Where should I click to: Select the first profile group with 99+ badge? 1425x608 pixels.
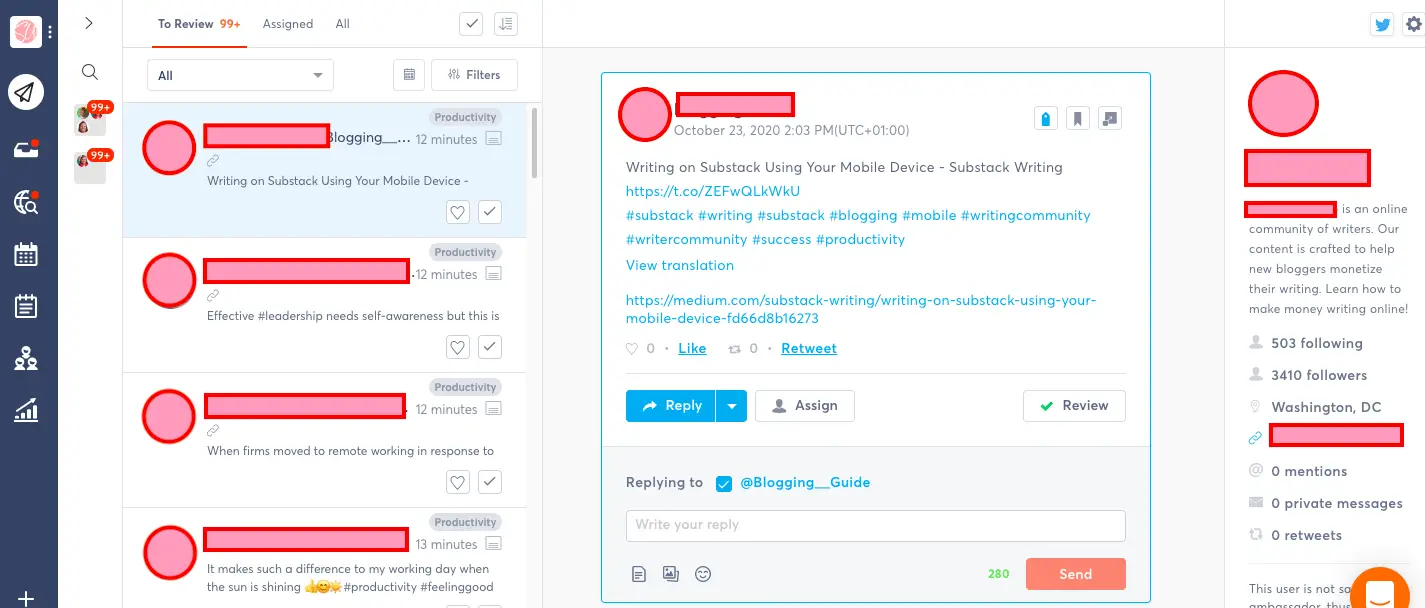91,120
